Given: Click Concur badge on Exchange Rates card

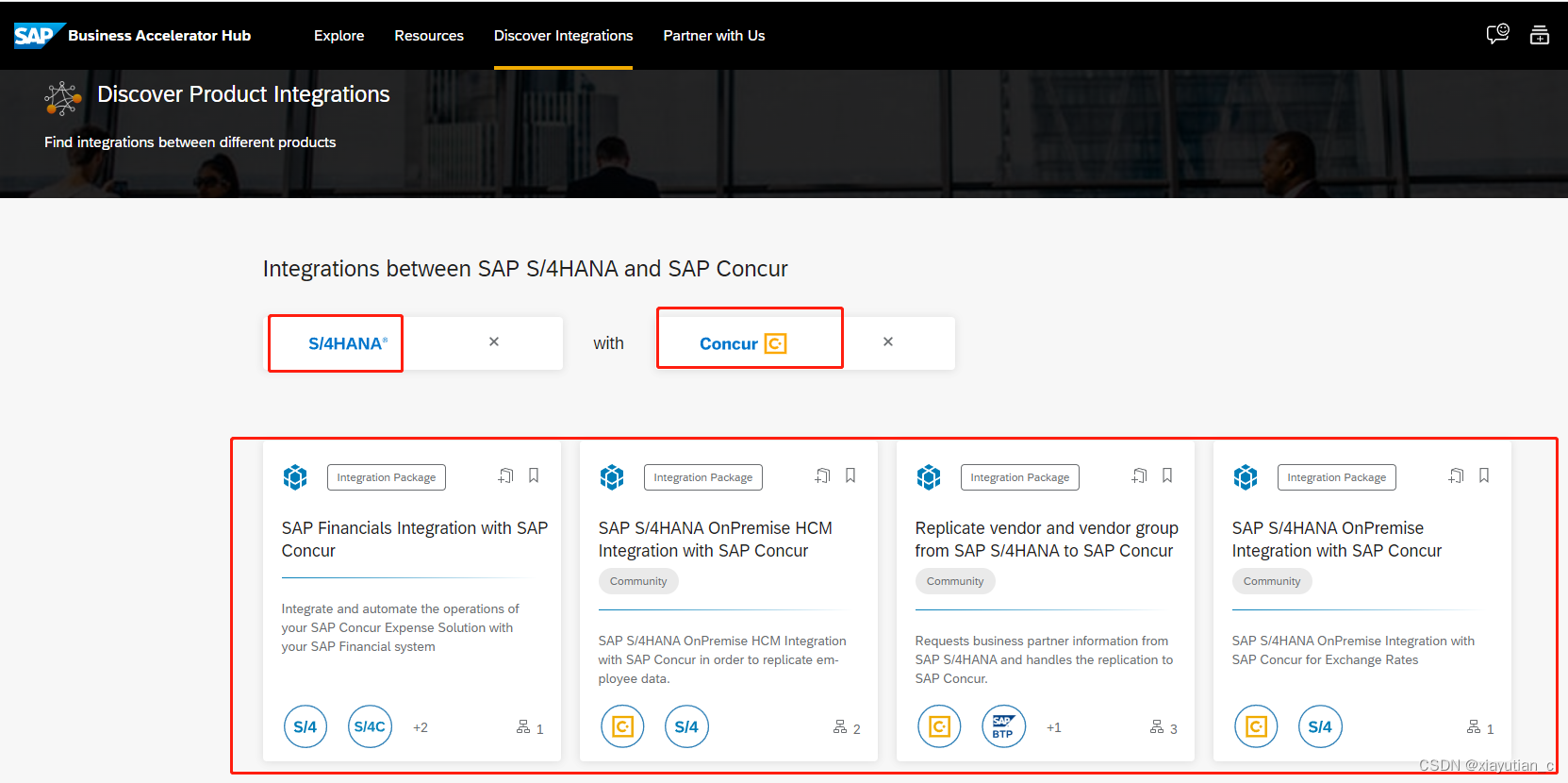Looking at the screenshot, I should point(1256,726).
